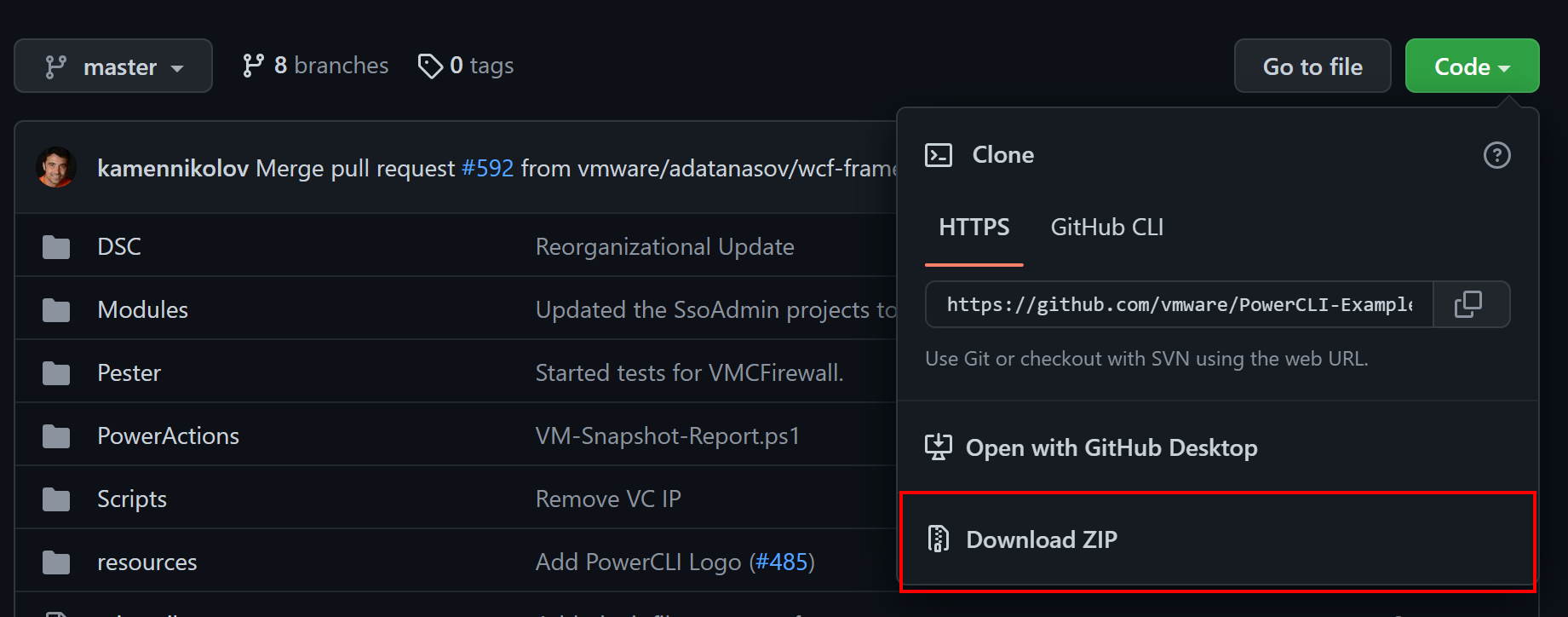Open the Clone help question mark icon
This screenshot has height=617, width=1568.
1496,155
